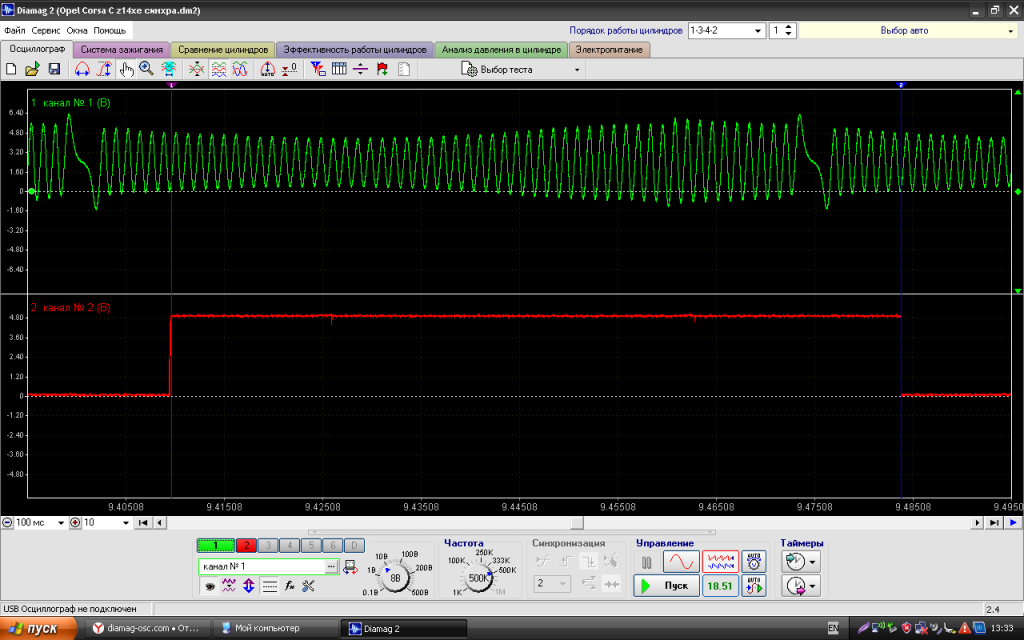Open the second Таймеры clock dropdown
The image size is (1024, 640).
801,586
